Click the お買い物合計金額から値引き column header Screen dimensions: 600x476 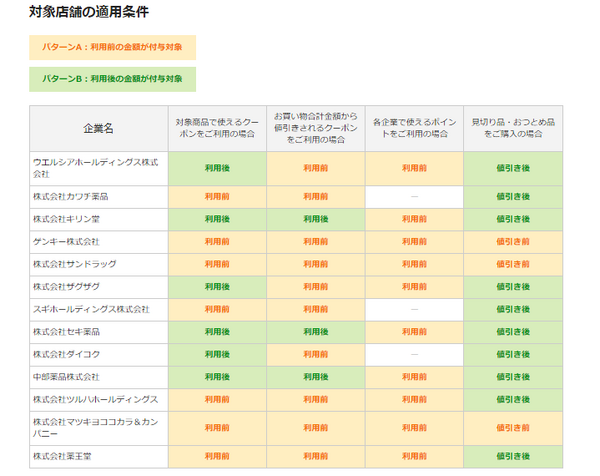[x=316, y=129]
